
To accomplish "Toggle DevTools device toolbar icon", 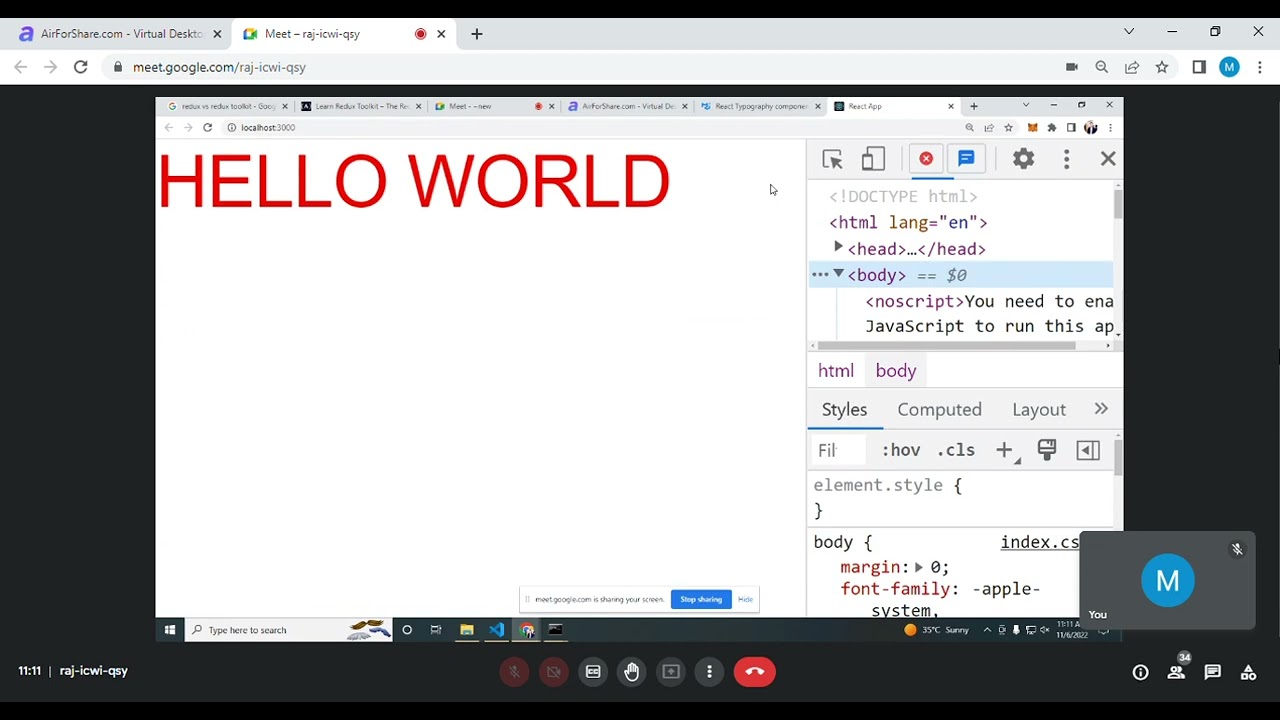I will point(873,159).
